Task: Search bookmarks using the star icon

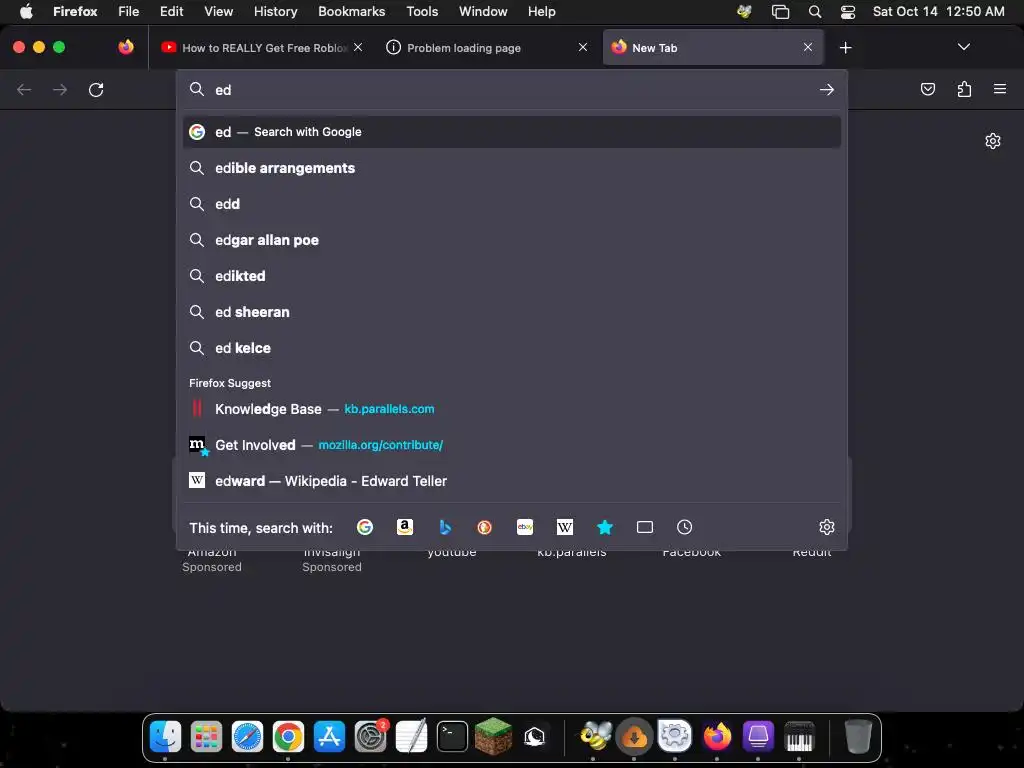Action: [605, 527]
